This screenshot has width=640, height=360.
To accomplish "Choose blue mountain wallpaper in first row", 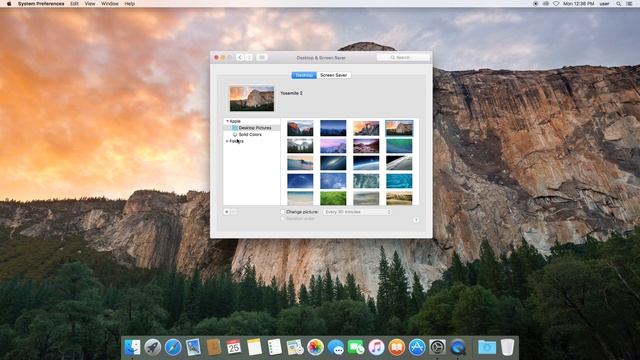I will [x=333, y=128].
